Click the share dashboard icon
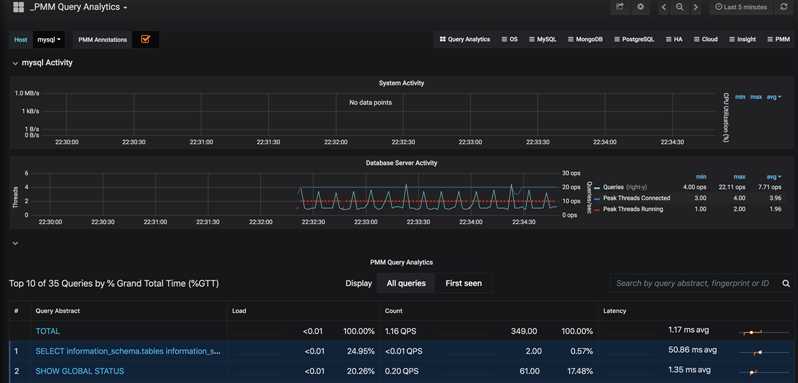 [619, 7]
